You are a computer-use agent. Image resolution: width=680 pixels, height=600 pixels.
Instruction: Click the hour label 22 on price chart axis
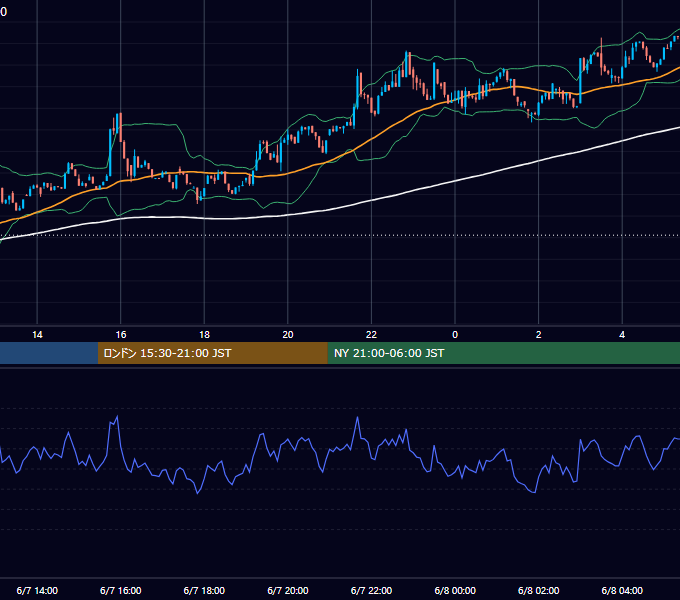coord(371,335)
